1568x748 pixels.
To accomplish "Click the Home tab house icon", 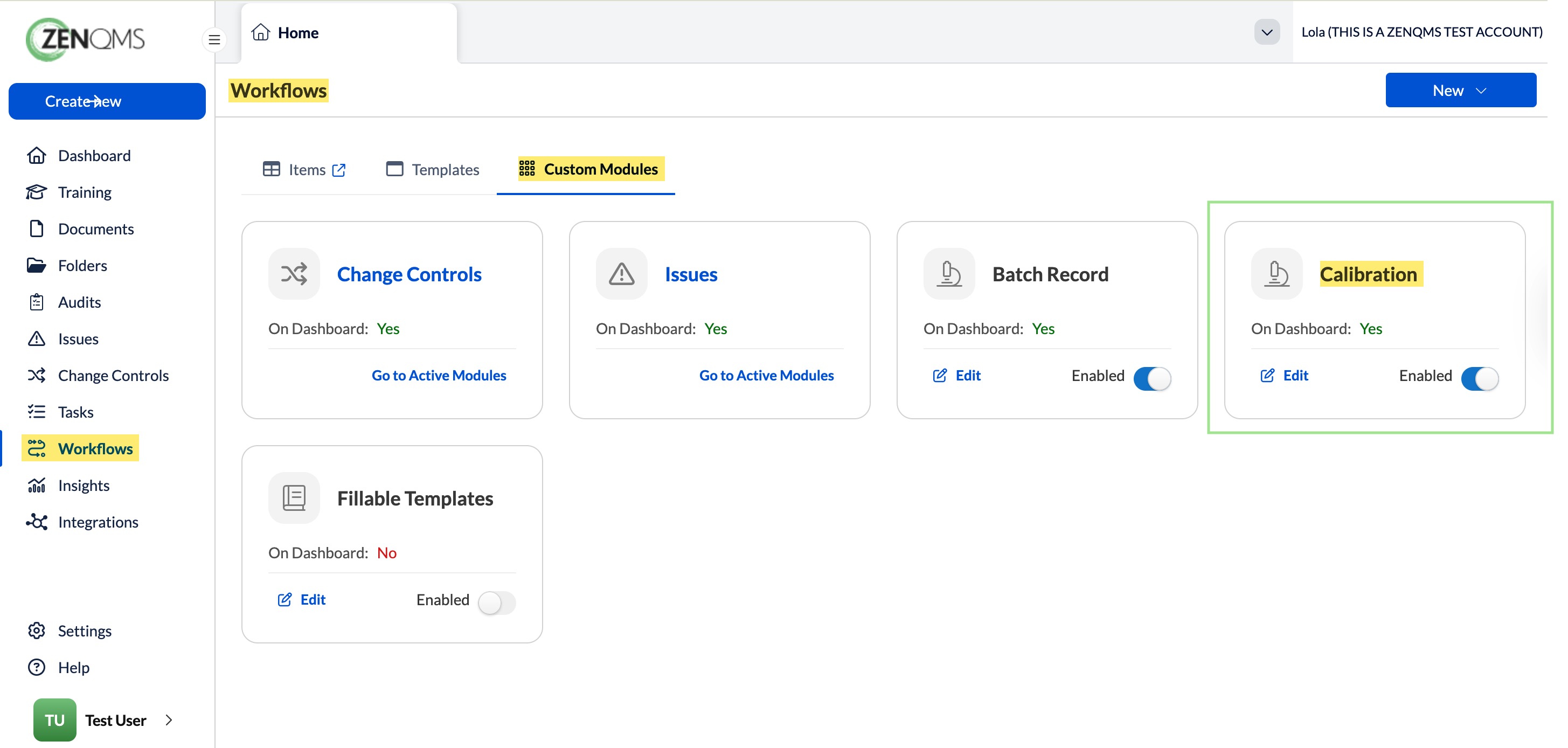I will click(x=260, y=32).
